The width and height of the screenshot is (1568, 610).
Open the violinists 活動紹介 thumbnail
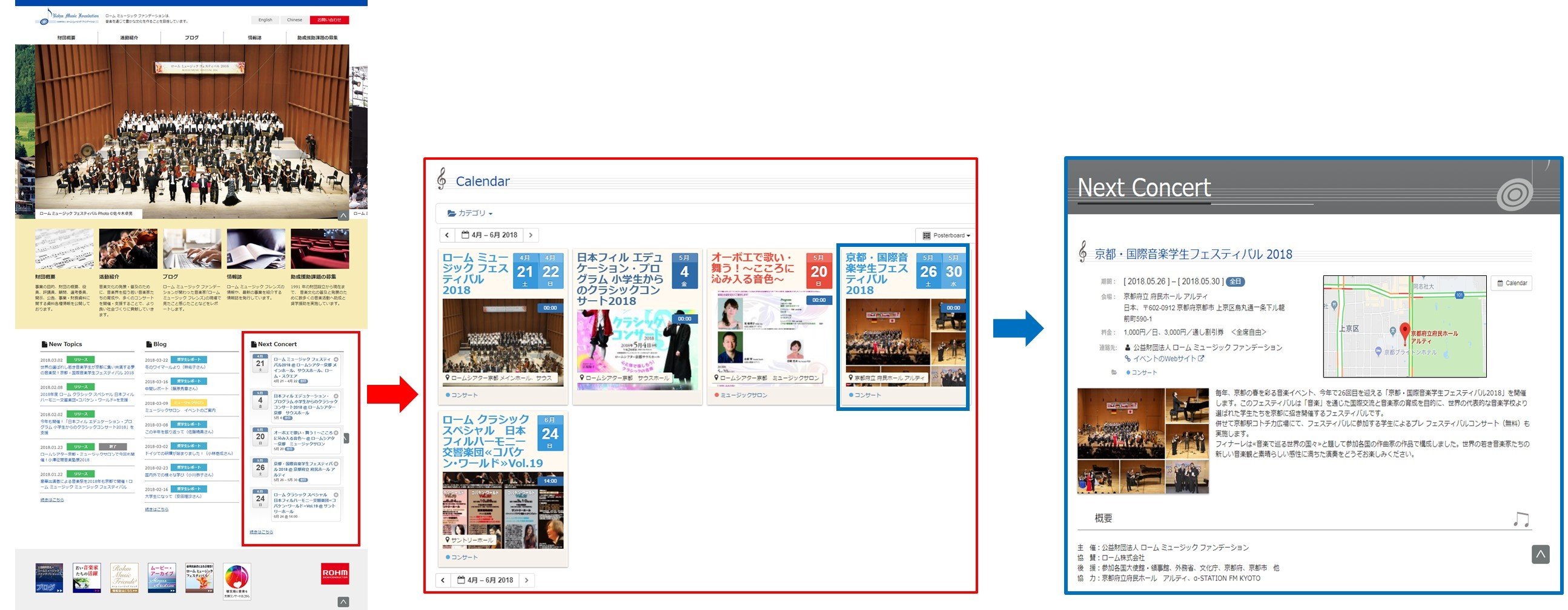pos(128,249)
